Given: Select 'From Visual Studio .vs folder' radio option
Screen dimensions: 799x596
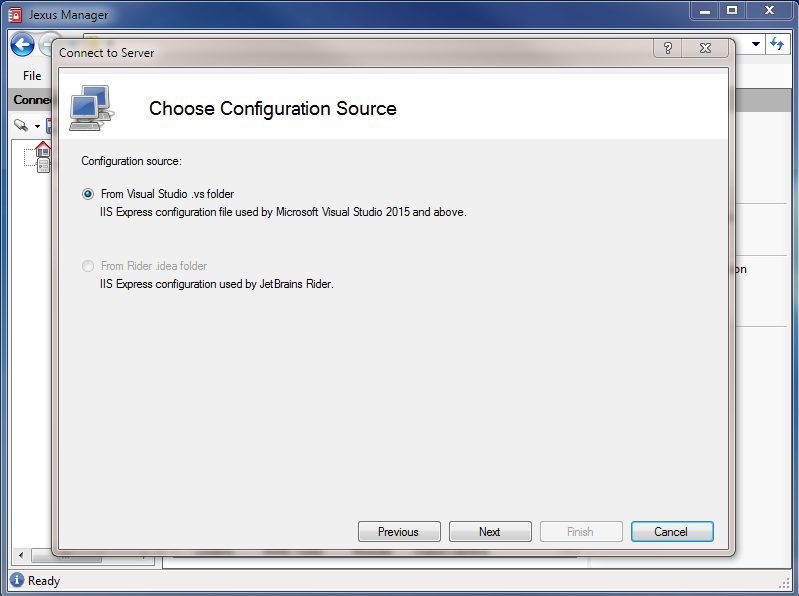Looking at the screenshot, I should click(x=88, y=194).
